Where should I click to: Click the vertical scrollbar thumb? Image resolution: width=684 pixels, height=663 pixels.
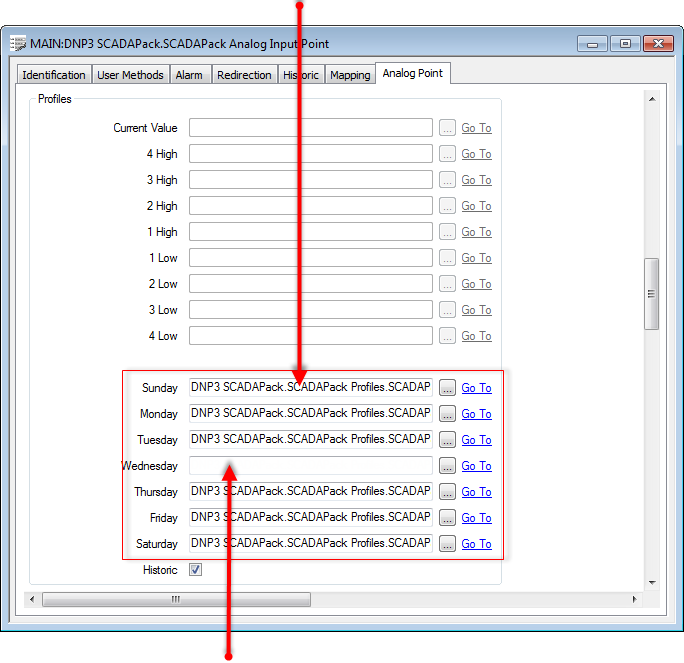(x=651, y=293)
